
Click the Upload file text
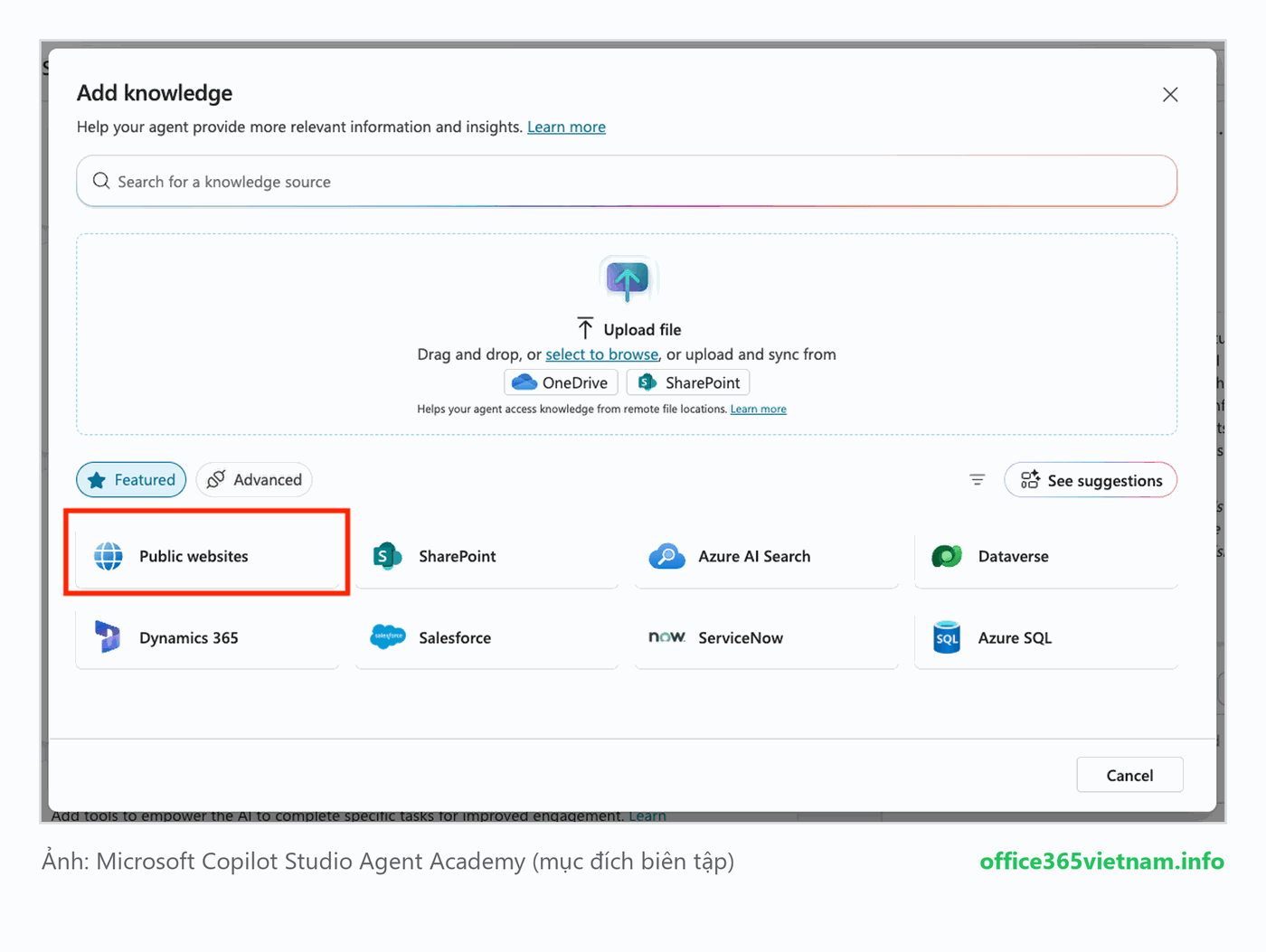click(x=642, y=329)
